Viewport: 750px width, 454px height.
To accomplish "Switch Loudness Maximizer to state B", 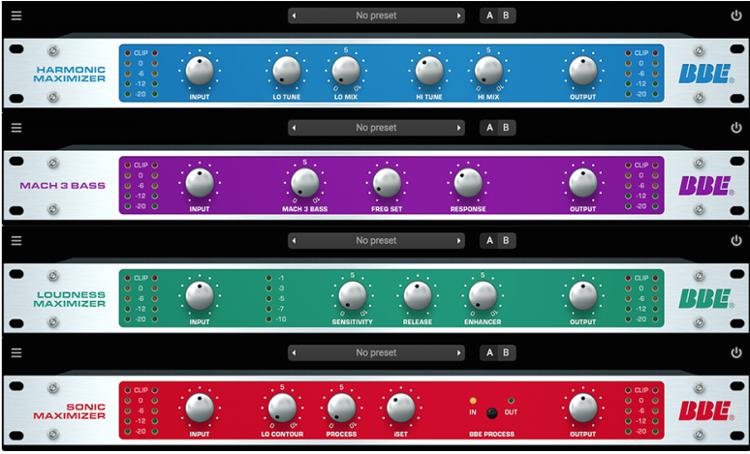I will pyautogui.click(x=506, y=241).
